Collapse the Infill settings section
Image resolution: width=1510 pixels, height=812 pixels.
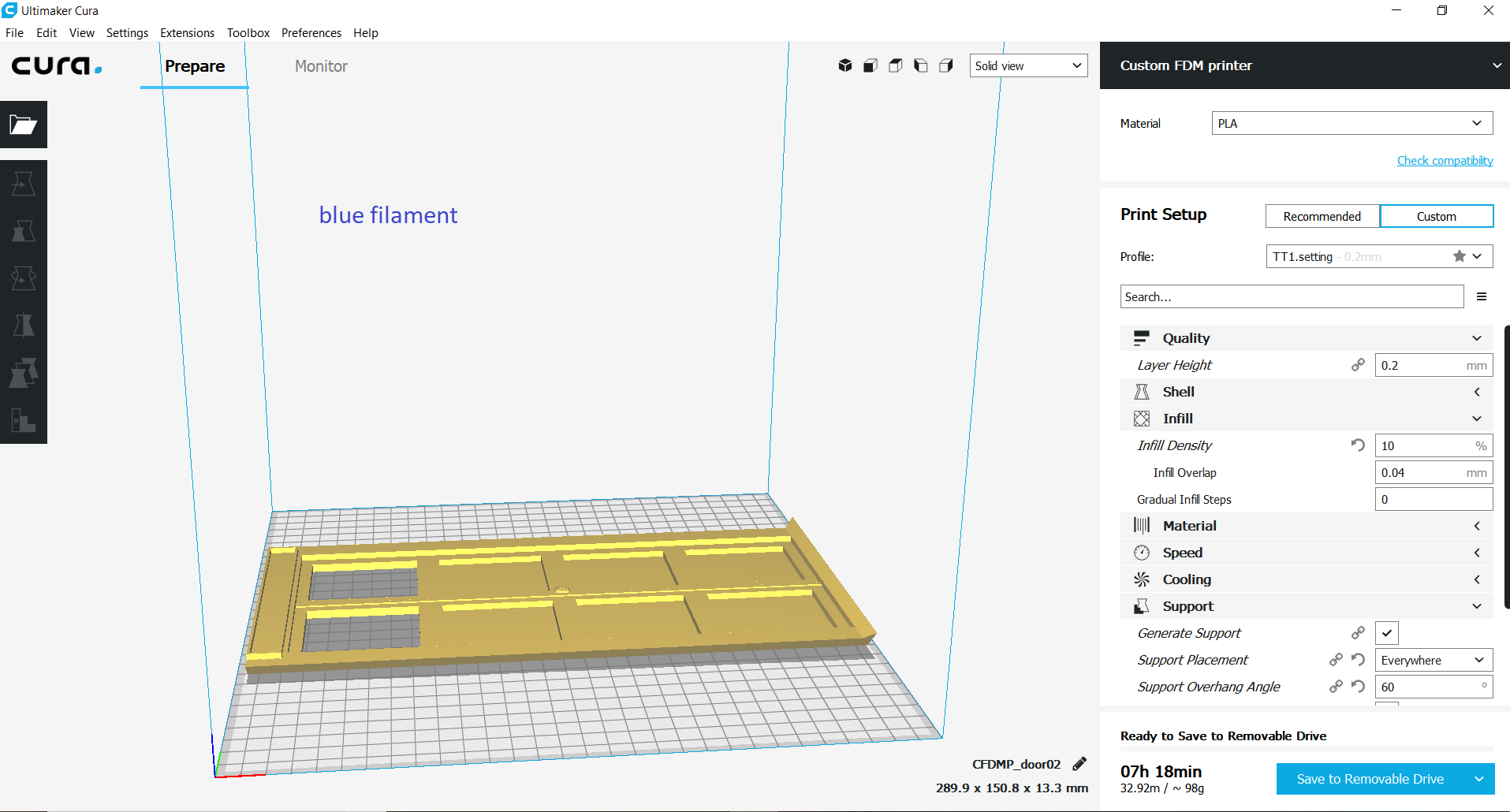coord(1307,419)
